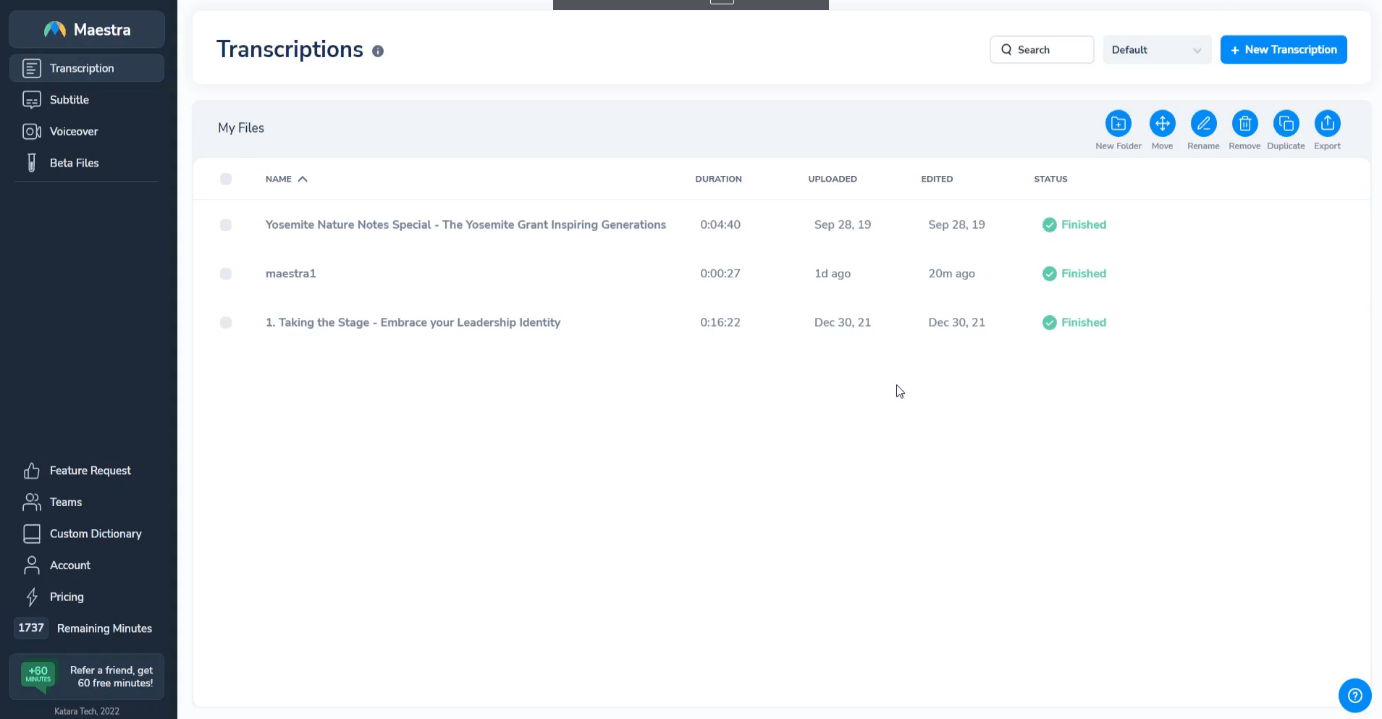Click the Remove file icon
Viewport: 1382px width, 719px height.
pos(1244,124)
